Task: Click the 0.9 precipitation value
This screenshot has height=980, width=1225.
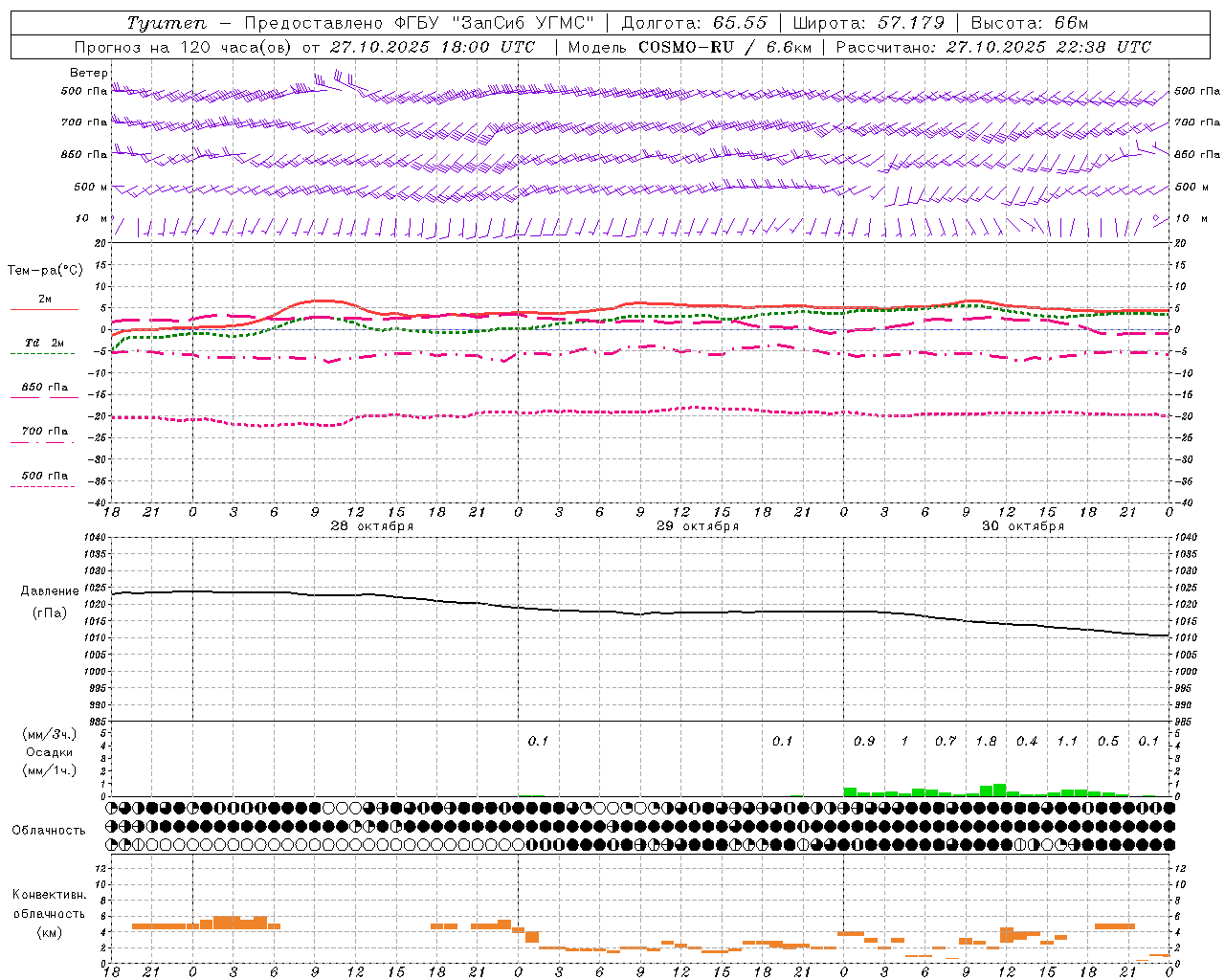Action: pyautogui.click(x=864, y=741)
